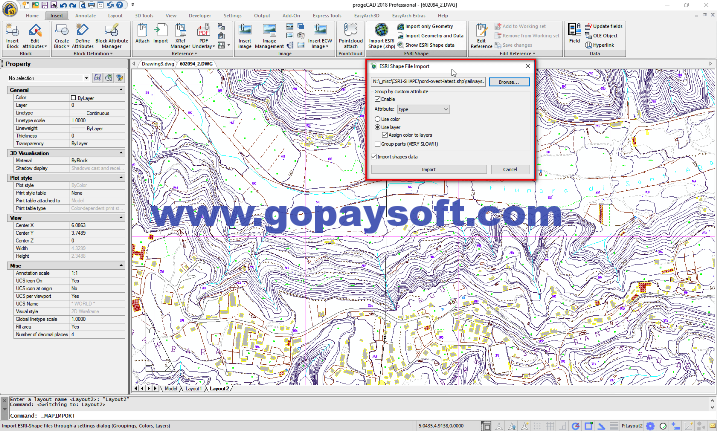The image size is (717, 431).
Task: Click the shape file path input field
Action: pyautogui.click(x=428, y=82)
